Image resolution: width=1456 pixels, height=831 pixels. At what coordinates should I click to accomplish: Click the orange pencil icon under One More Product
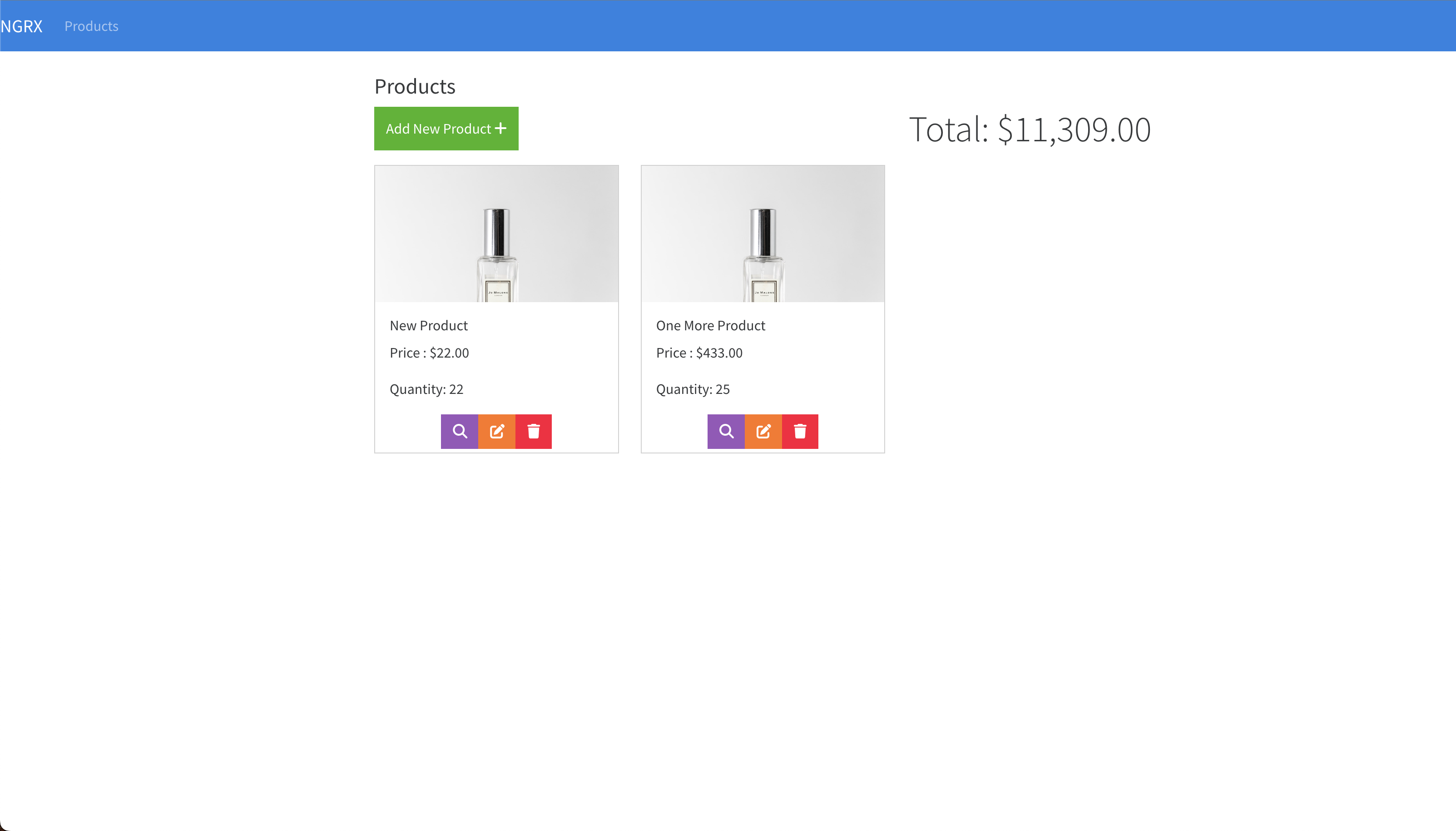coord(763,431)
